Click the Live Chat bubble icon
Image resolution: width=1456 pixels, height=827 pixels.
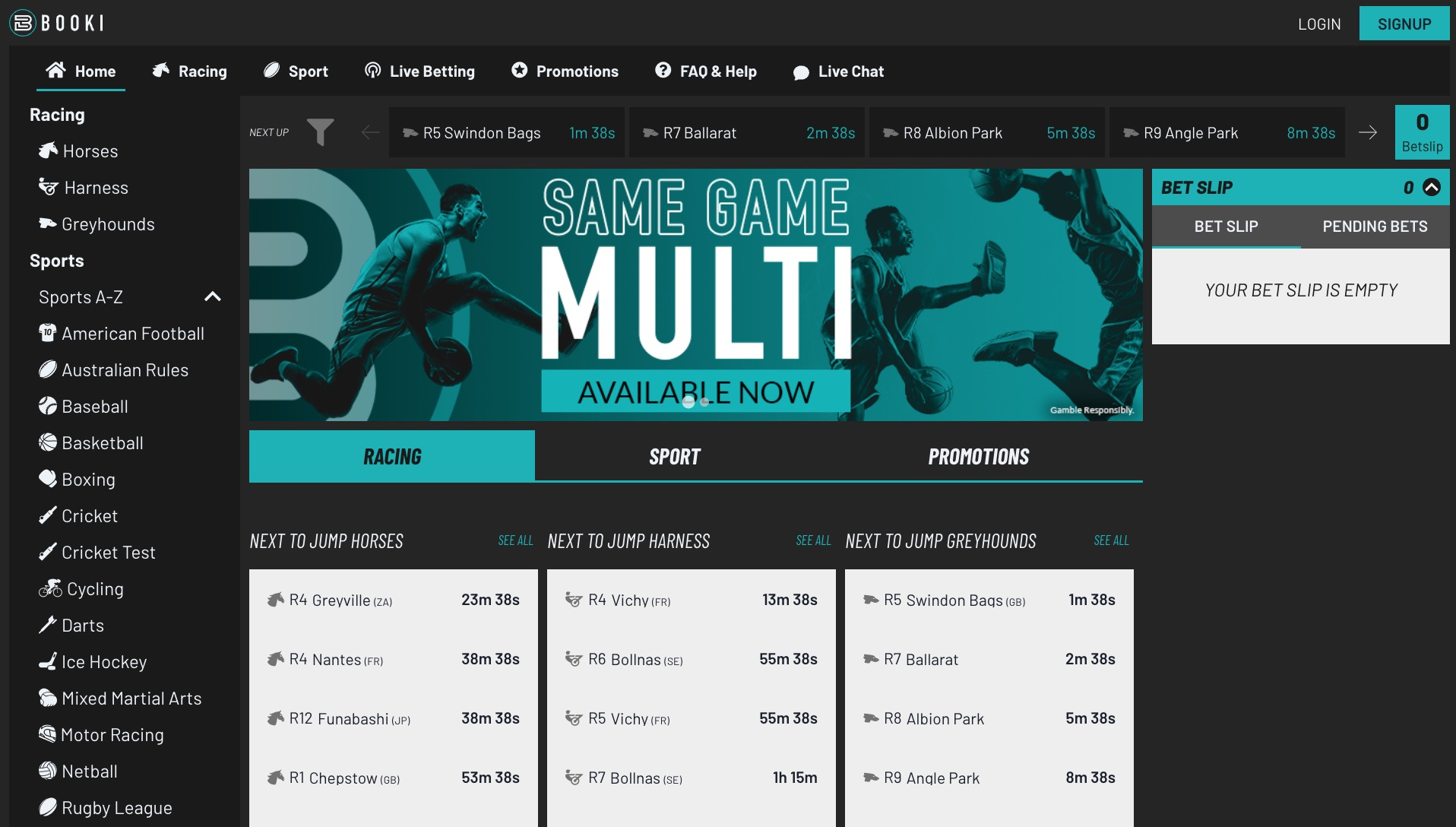(x=801, y=72)
